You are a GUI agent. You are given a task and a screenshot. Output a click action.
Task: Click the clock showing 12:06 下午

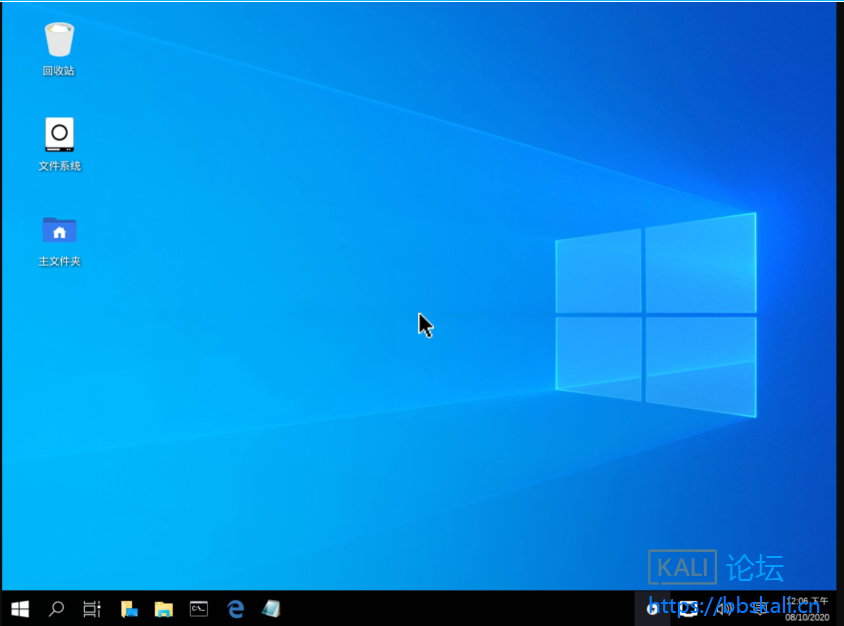806,602
